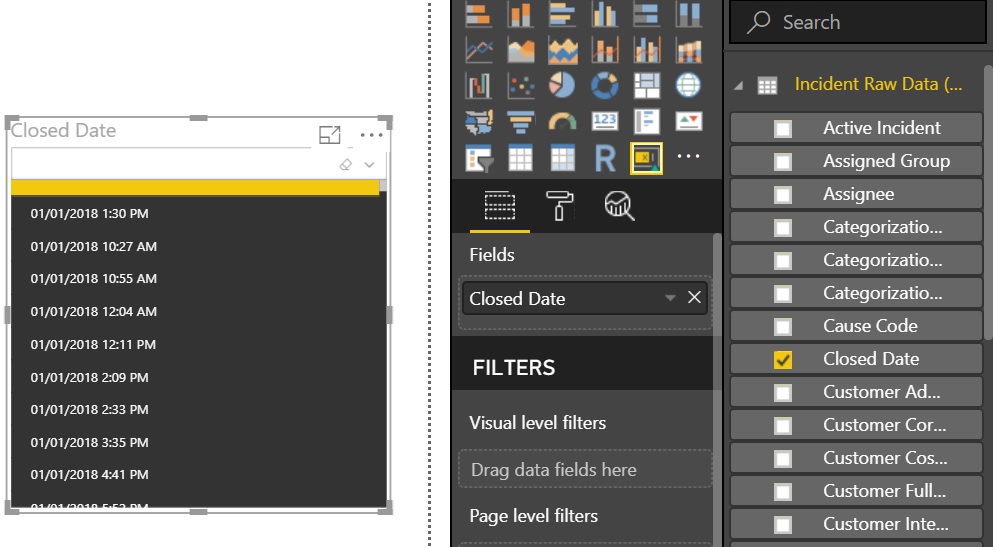The width and height of the screenshot is (993, 547).
Task: Click the Search fields box
Action: [857, 22]
